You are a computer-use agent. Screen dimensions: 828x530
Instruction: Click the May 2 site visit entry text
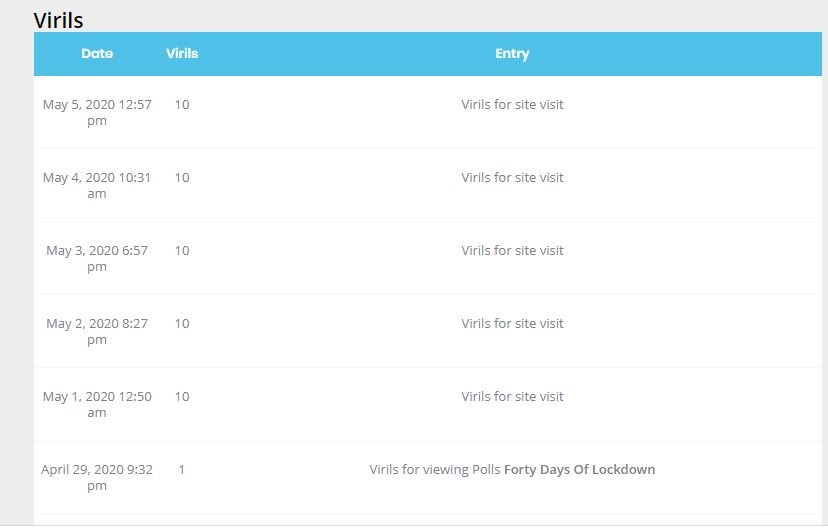512,323
